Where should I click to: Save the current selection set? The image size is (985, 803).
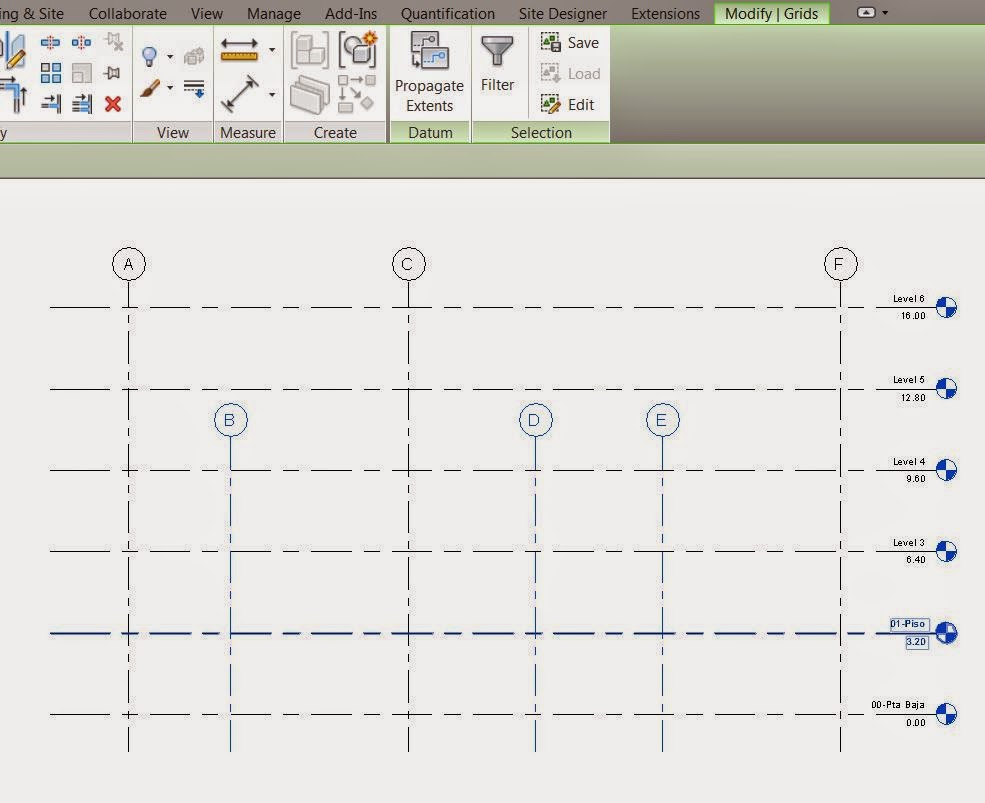(569, 43)
